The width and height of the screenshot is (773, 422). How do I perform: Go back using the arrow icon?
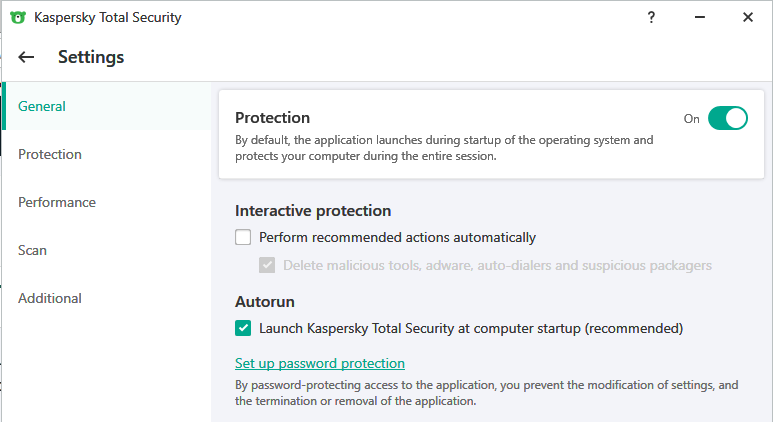point(27,57)
